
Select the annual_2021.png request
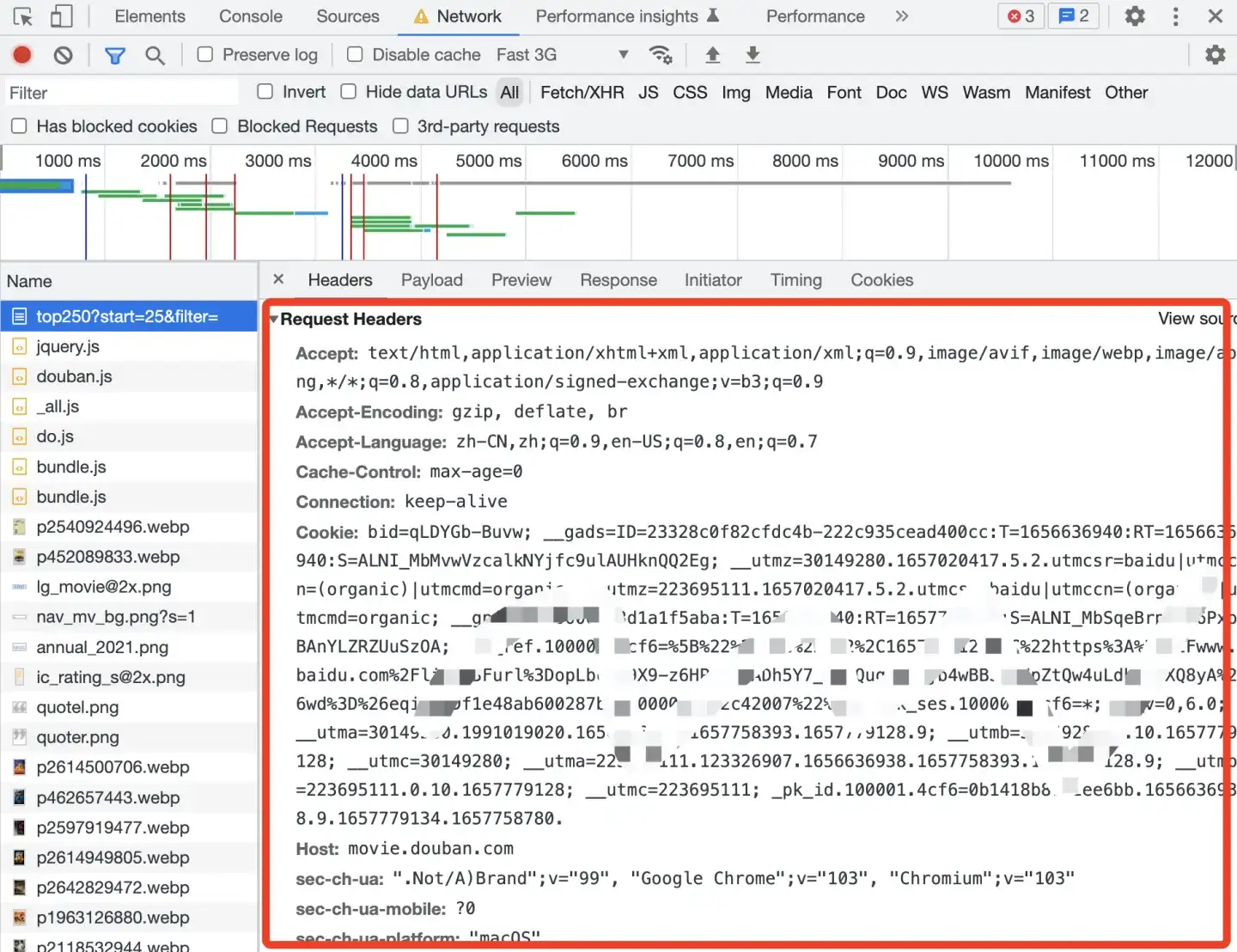pyautogui.click(x=129, y=647)
